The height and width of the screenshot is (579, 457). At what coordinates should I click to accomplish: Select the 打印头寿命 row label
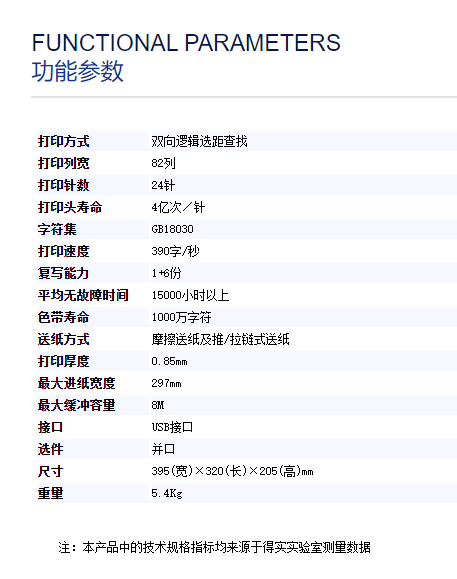tap(70, 207)
